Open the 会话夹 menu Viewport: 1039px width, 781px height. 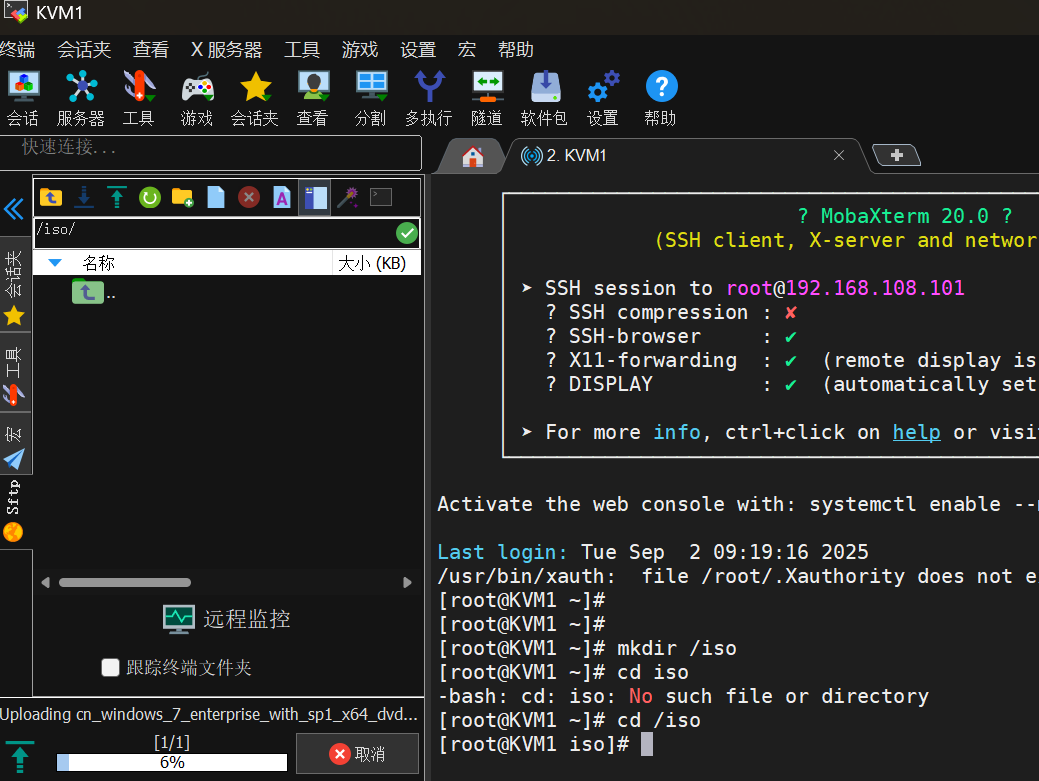(x=84, y=50)
